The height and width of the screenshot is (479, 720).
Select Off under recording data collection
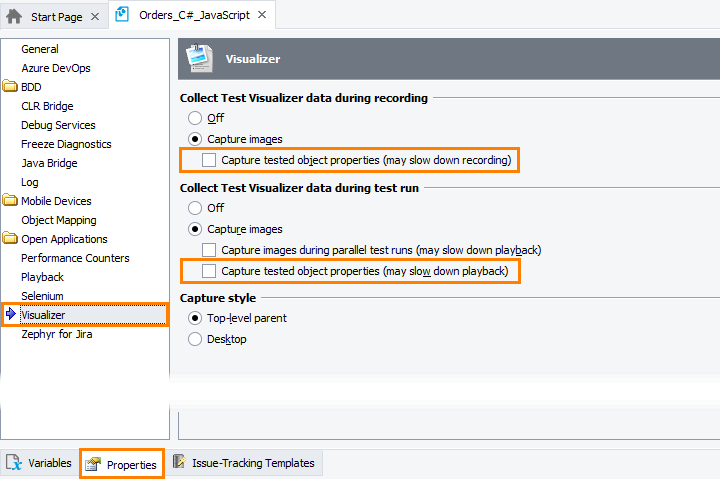tap(196, 118)
